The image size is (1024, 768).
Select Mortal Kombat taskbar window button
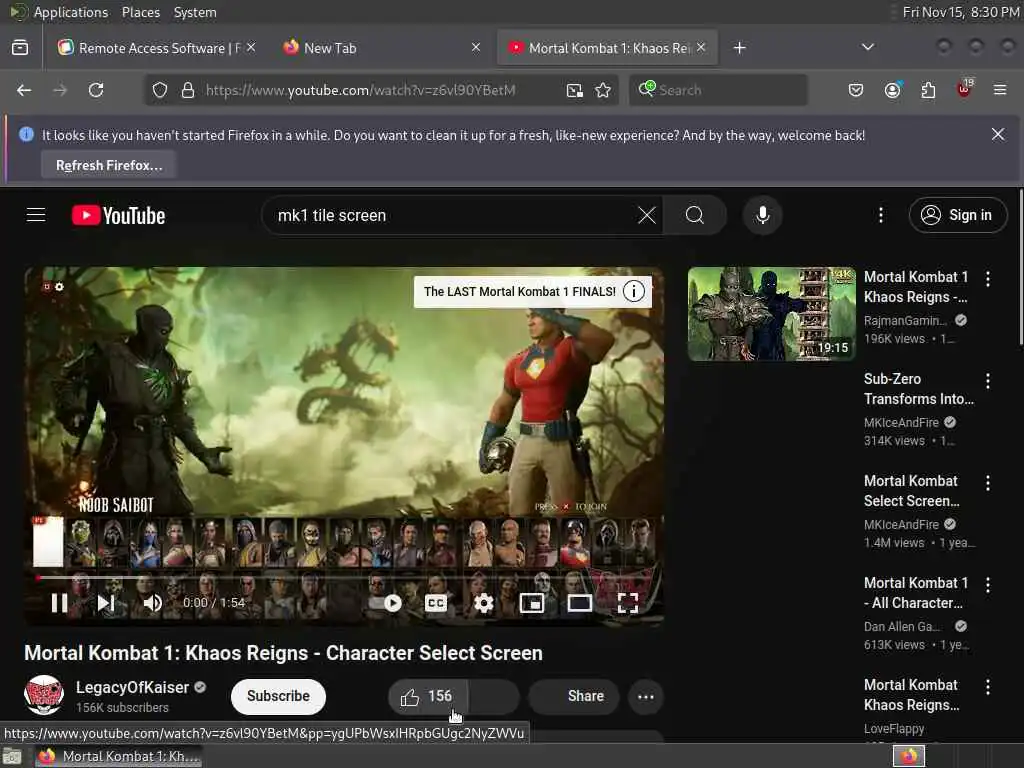(x=118, y=756)
